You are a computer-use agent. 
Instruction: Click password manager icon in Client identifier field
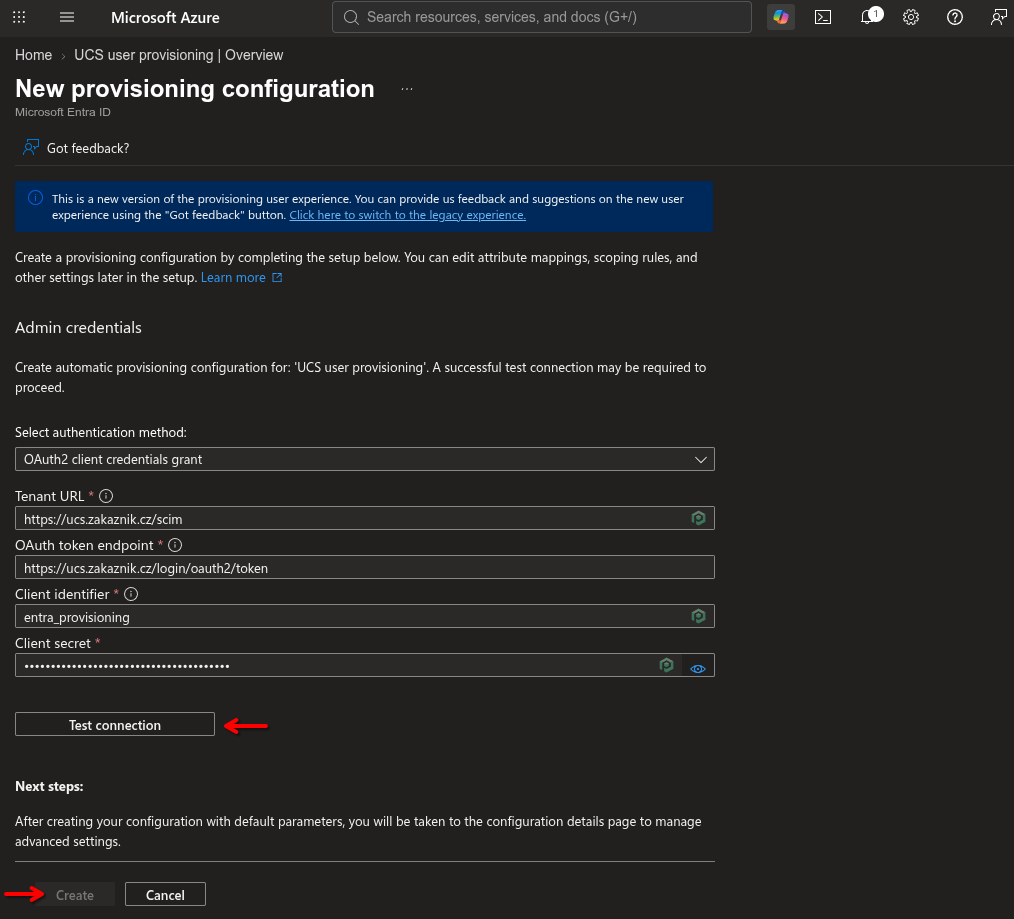(x=698, y=616)
